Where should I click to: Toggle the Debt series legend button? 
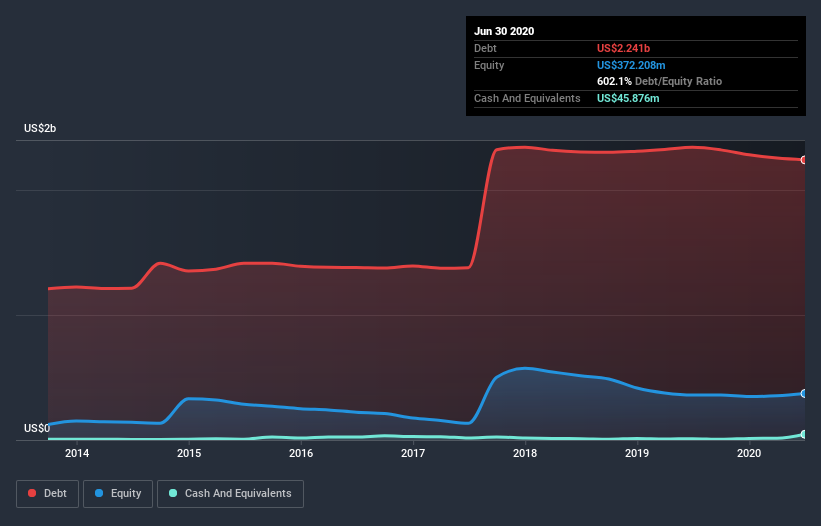pos(47,494)
